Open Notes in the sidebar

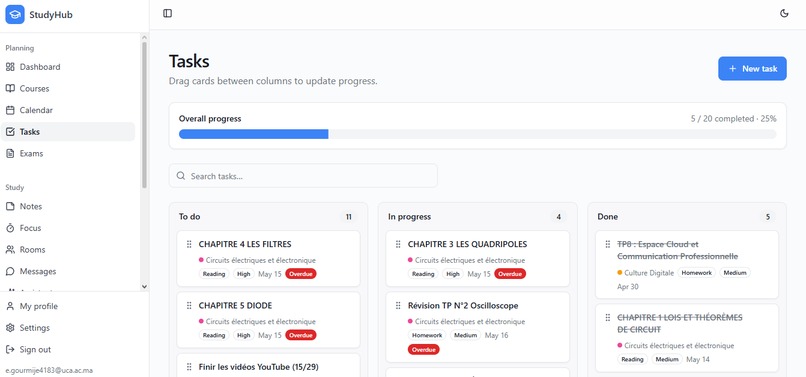(68, 206)
